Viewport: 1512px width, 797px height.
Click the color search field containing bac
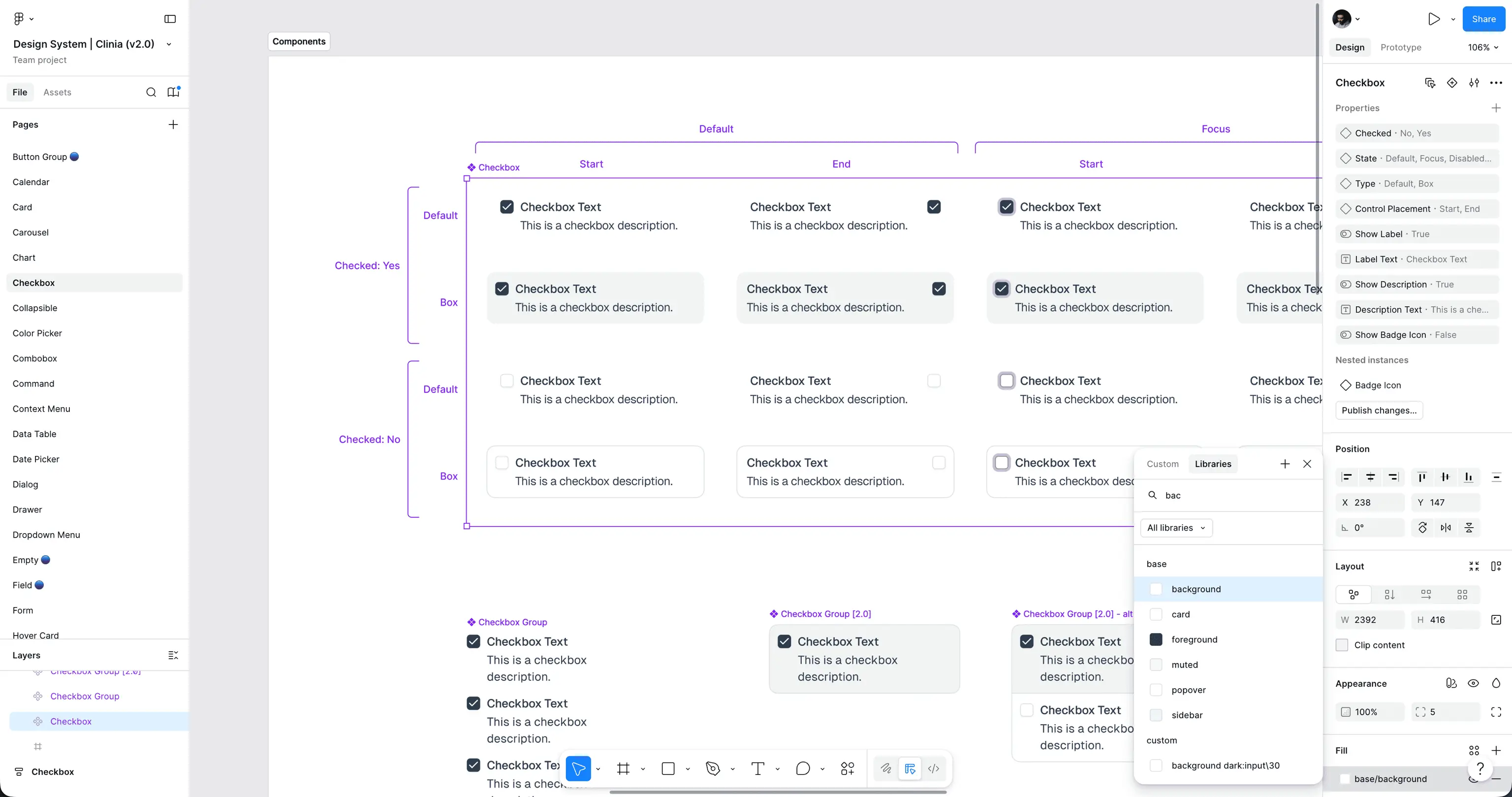[x=1228, y=495]
